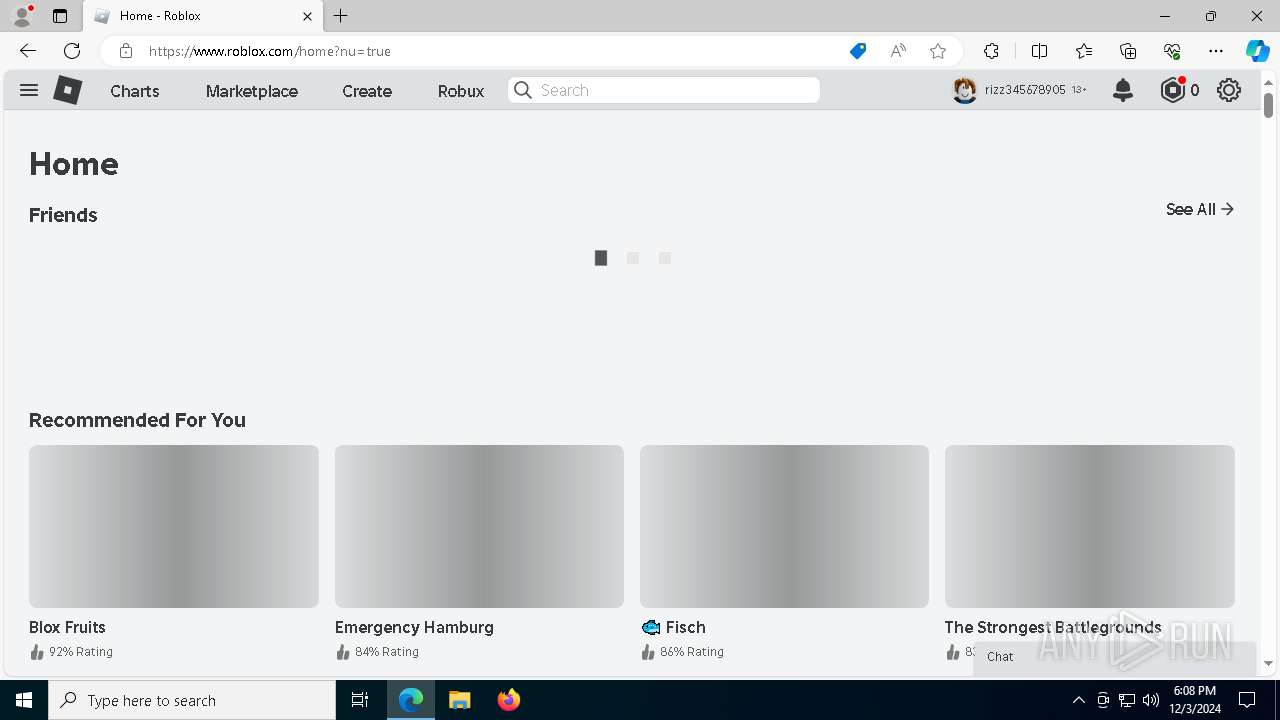Add this page to favorites star
The width and height of the screenshot is (1280, 720).
pos(938,51)
